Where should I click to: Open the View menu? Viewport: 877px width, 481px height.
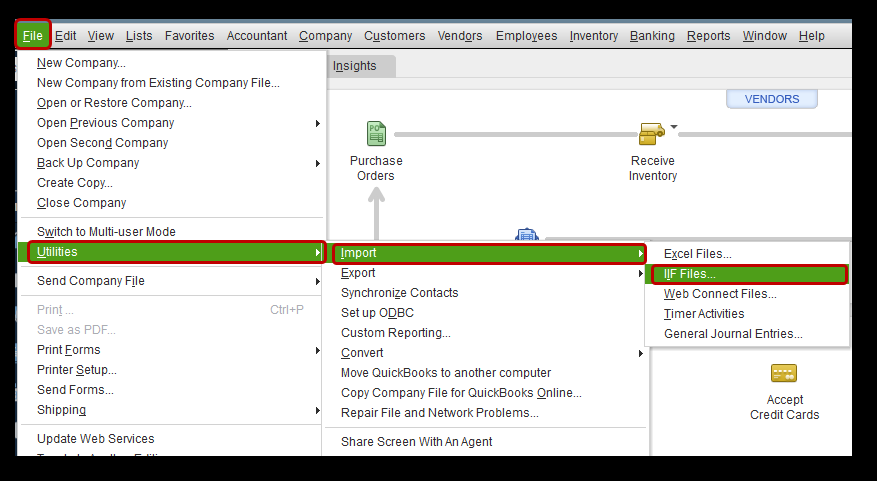101,36
